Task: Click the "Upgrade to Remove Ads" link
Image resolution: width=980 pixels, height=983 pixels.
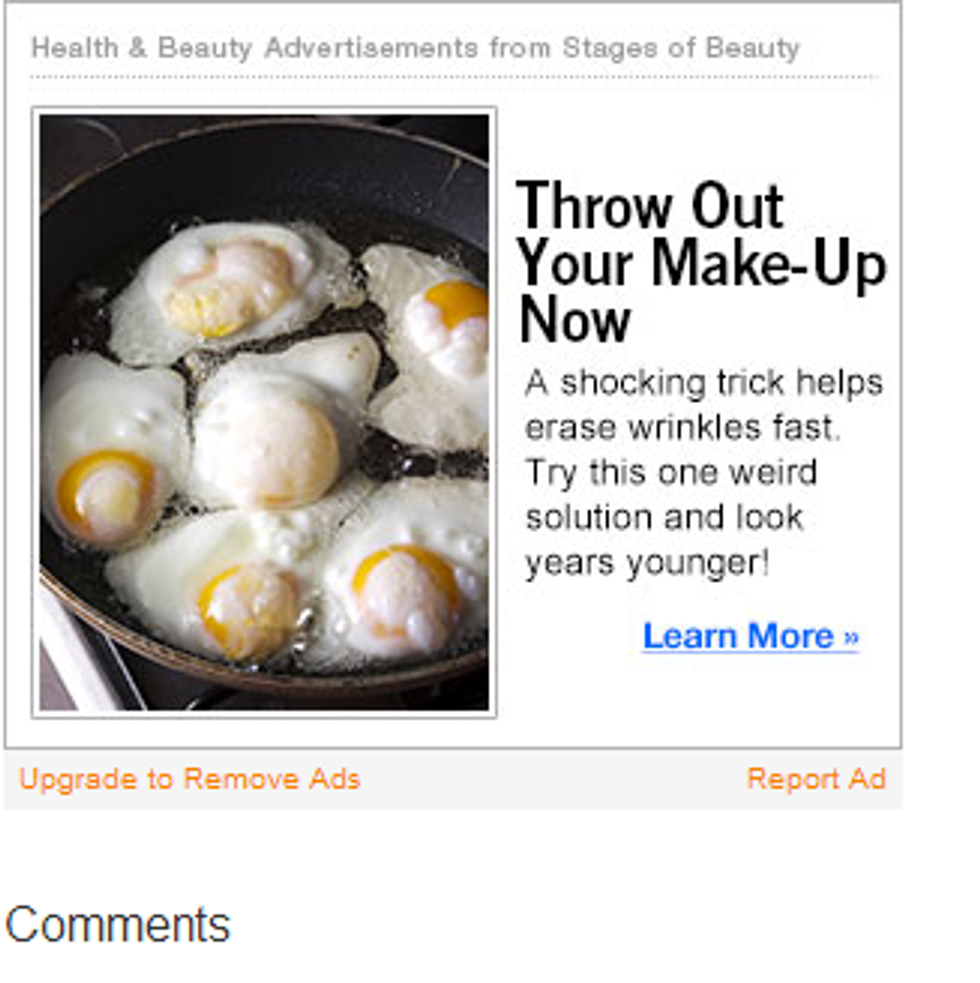Action: (x=189, y=779)
